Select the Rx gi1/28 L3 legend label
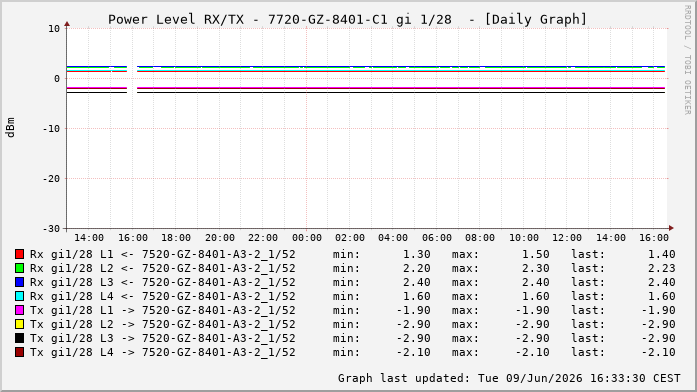Image resolution: width=697 pixels, height=392 pixels. tap(163, 283)
